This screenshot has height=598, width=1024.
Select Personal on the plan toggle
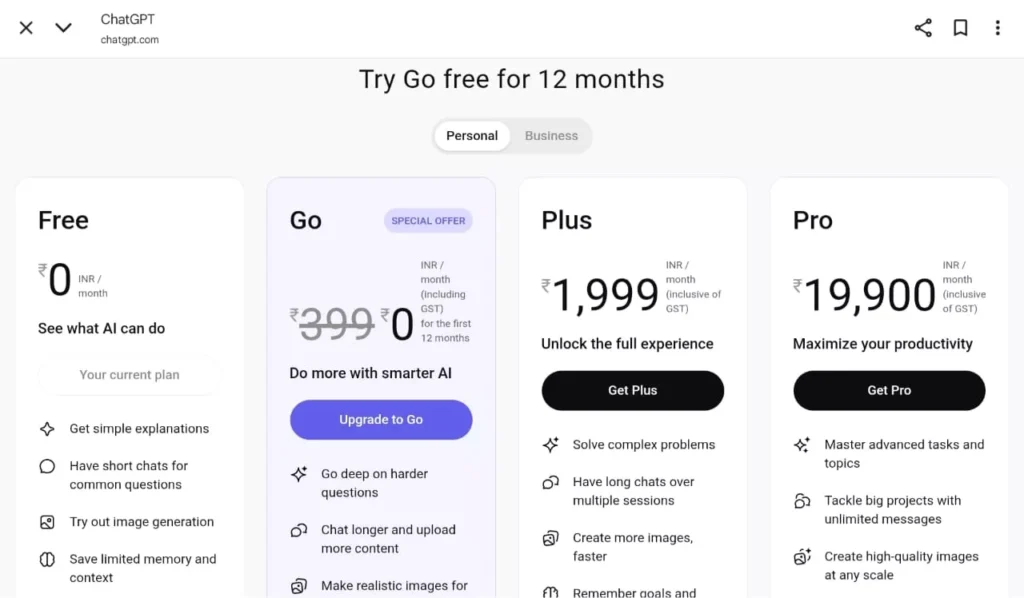[472, 135]
